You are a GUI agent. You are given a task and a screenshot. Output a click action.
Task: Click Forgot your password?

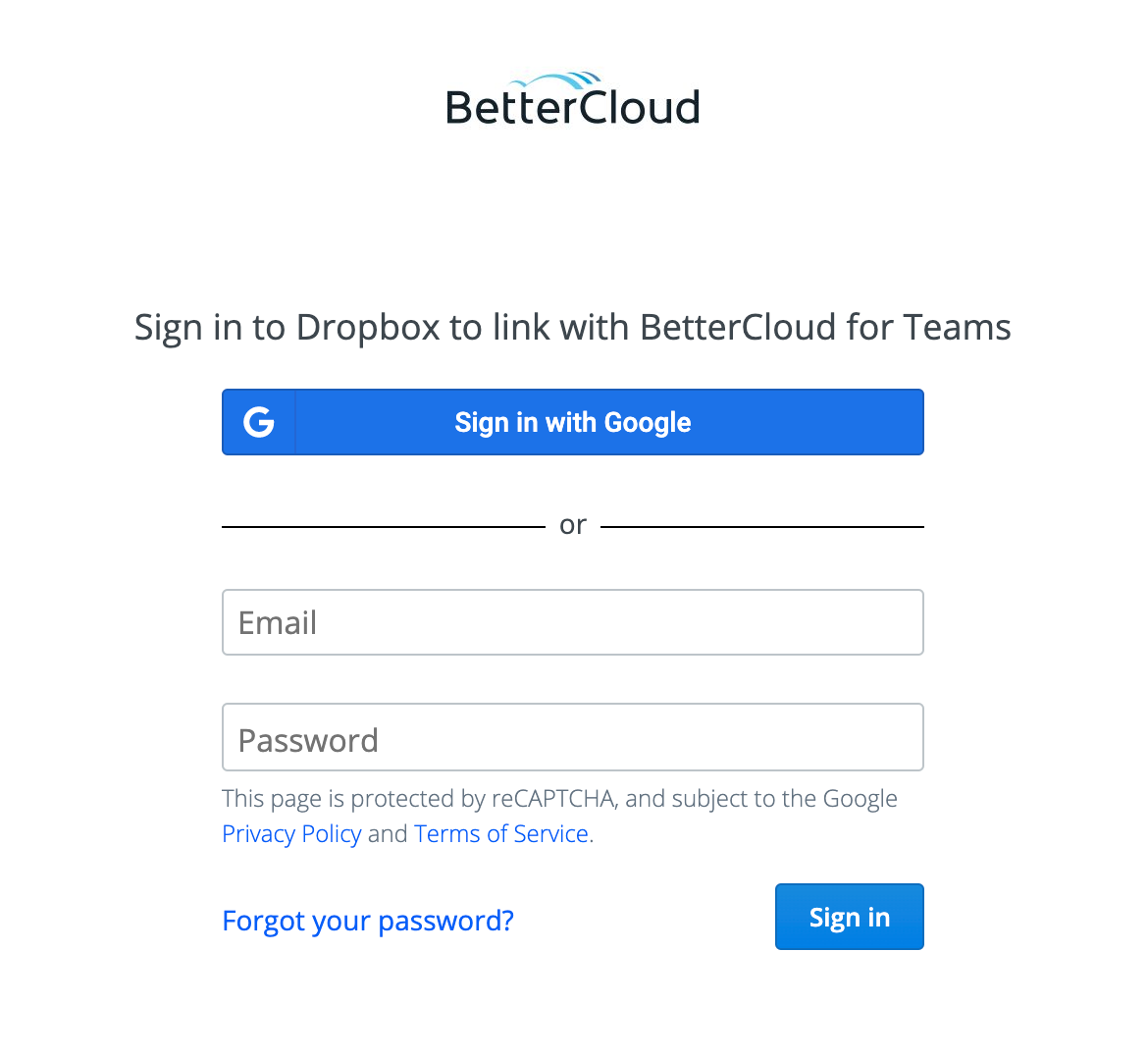point(368,920)
